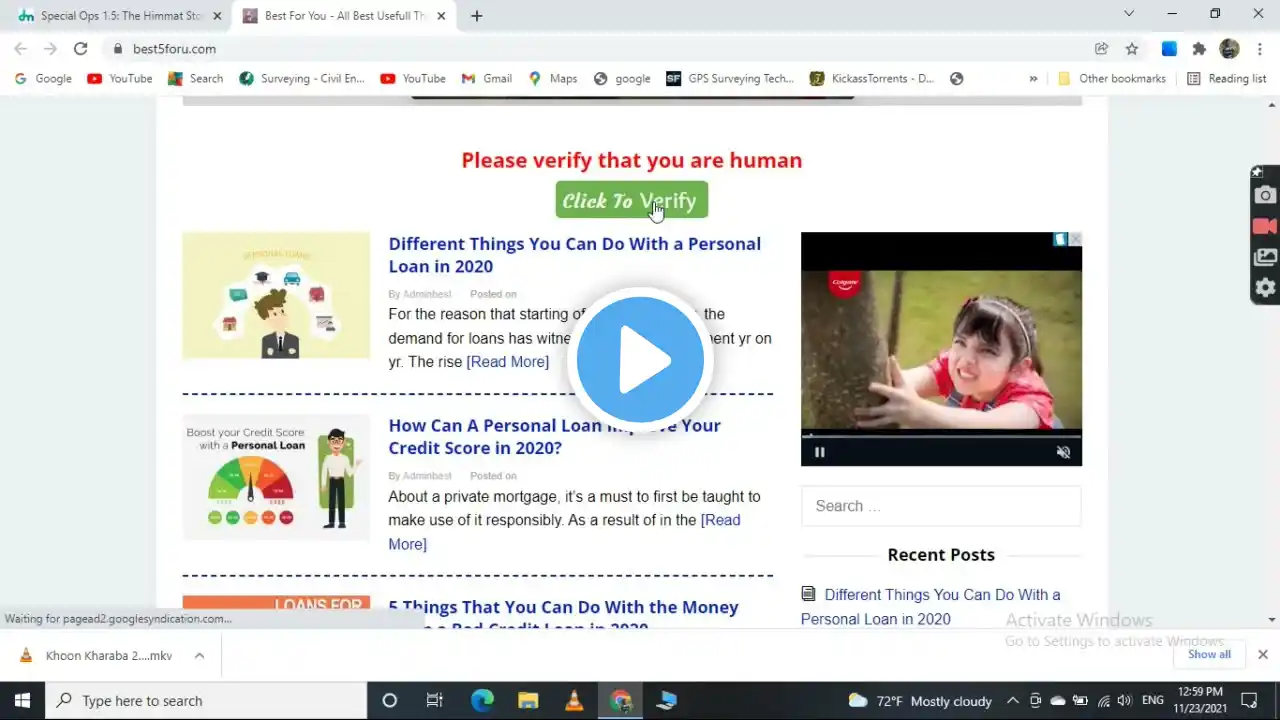The width and height of the screenshot is (1280, 720).
Task: Open the recent post link in sidebar
Action: click(930, 607)
